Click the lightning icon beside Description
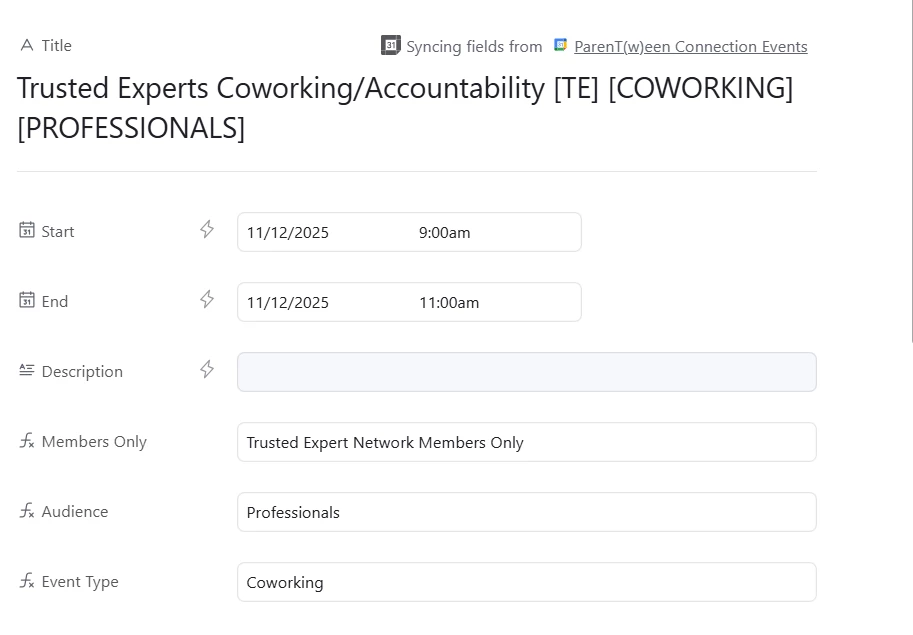 (207, 369)
